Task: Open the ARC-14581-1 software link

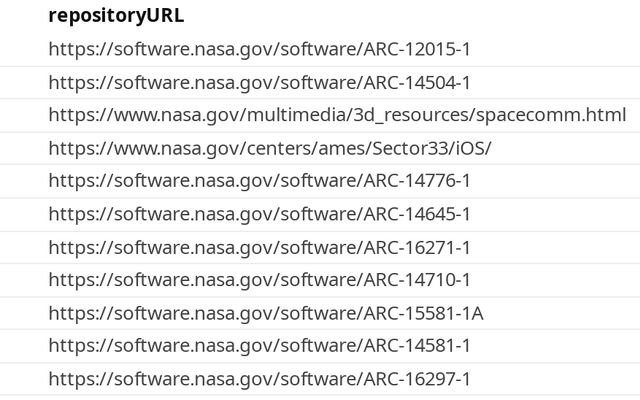Action: [259, 346]
